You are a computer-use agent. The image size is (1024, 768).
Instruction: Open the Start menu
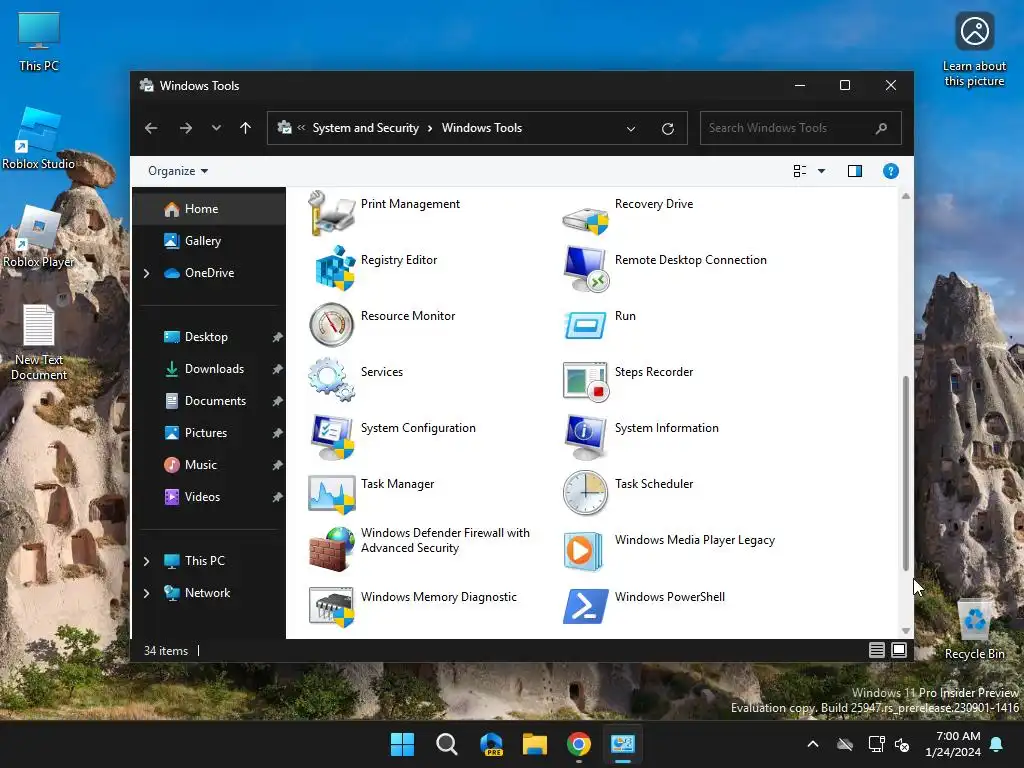click(x=402, y=744)
